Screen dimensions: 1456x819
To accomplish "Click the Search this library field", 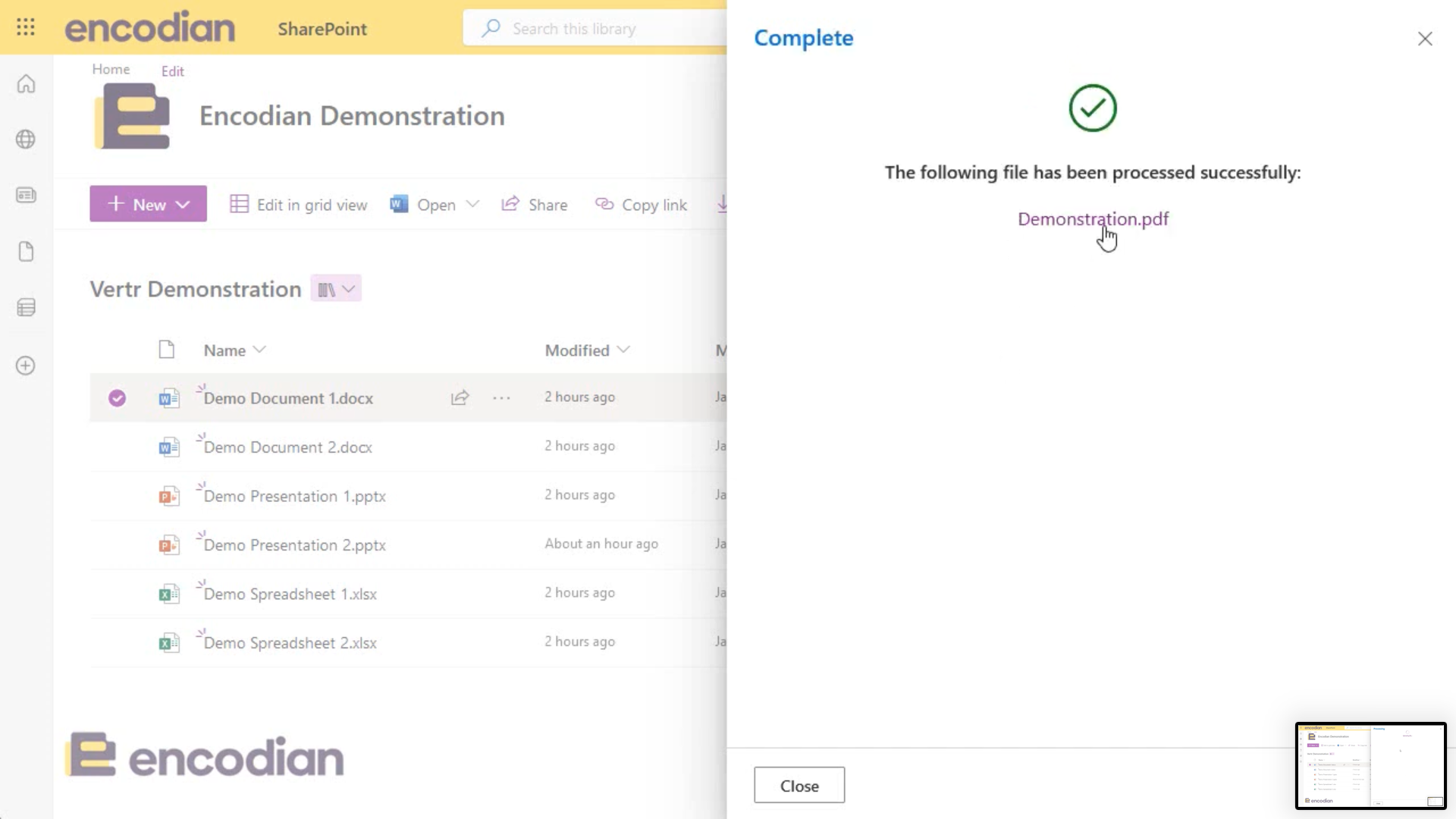I will [595, 29].
